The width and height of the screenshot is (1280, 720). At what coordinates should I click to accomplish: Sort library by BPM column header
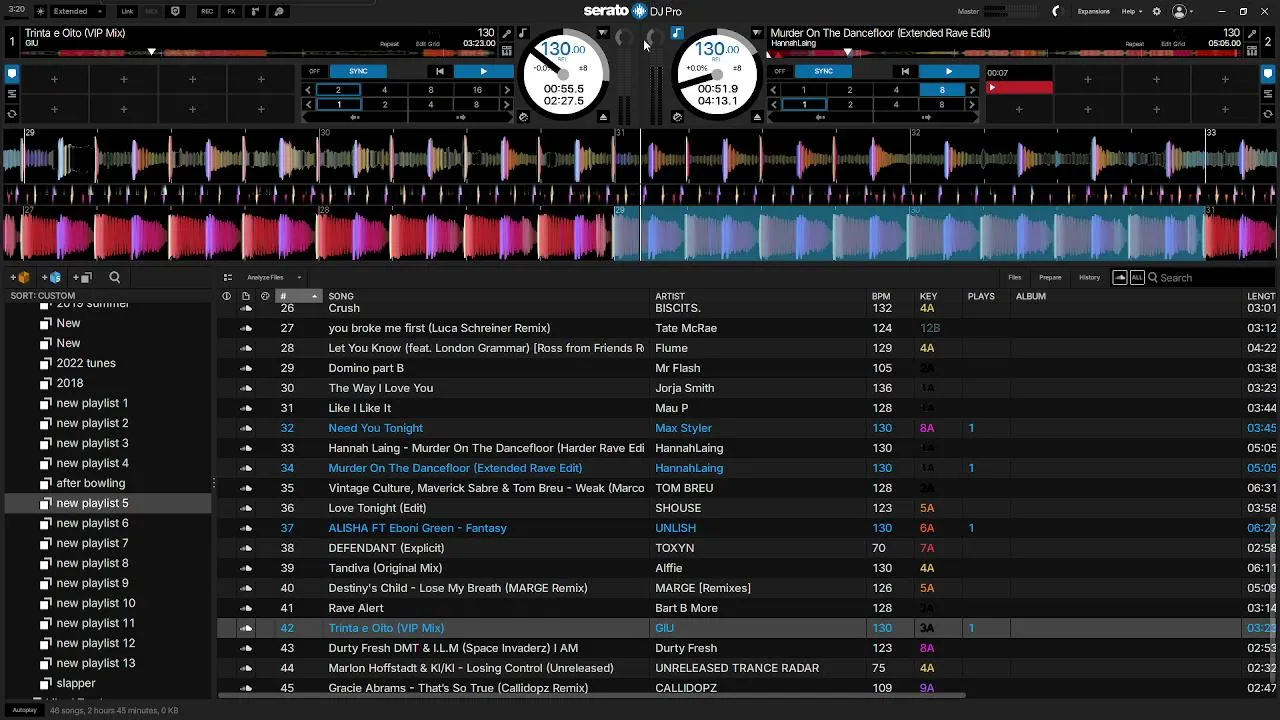(881, 296)
